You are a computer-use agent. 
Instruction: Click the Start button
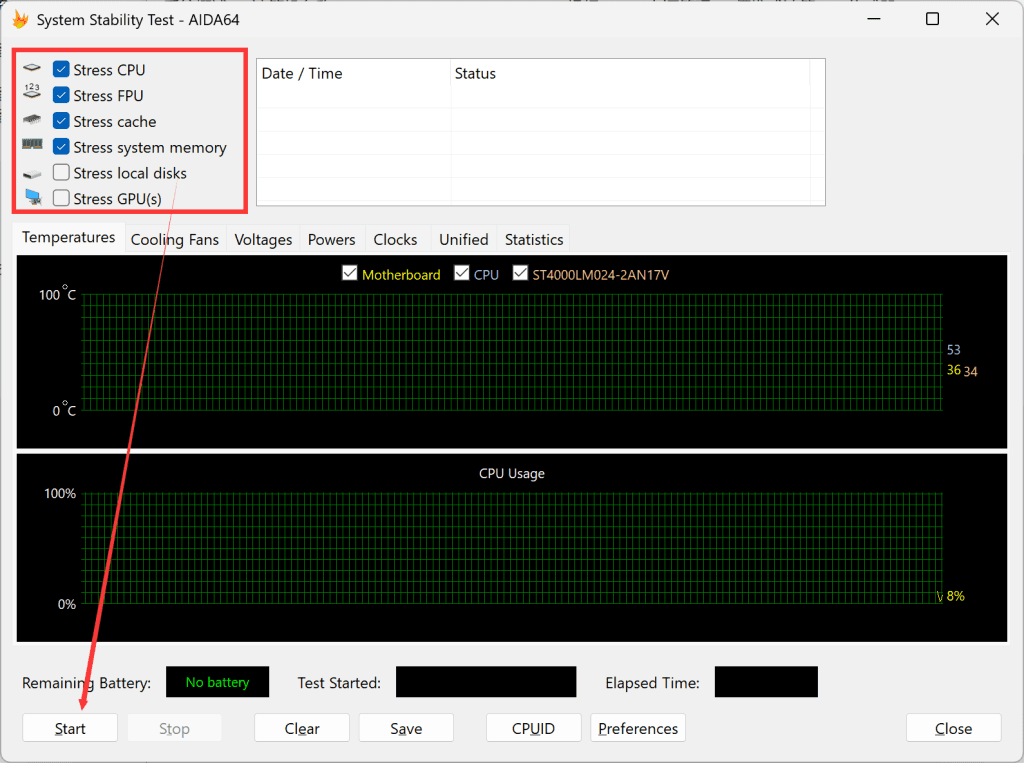pos(70,728)
